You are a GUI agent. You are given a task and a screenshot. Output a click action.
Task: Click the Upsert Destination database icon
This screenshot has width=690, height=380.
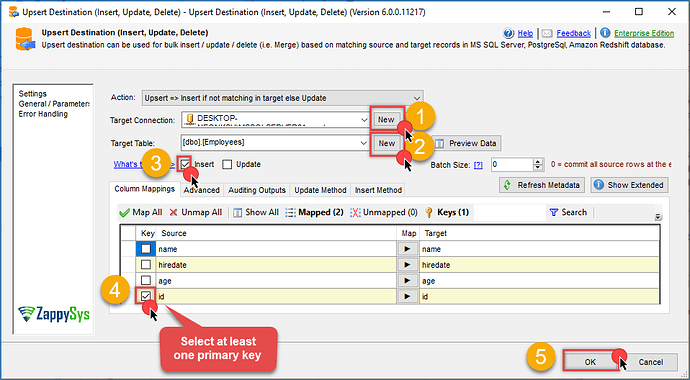click(x=25, y=39)
